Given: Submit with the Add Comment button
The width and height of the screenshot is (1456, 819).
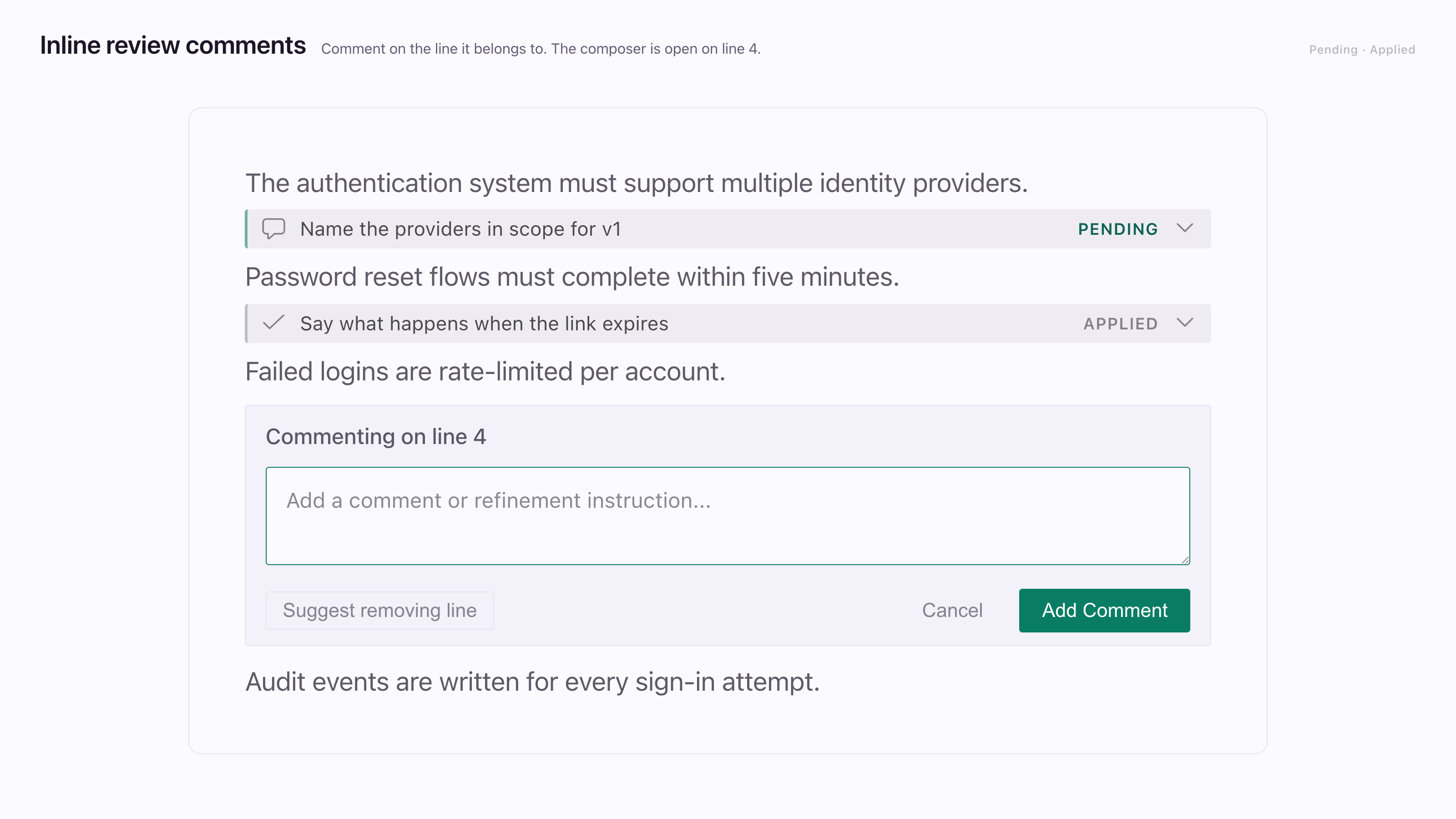Looking at the screenshot, I should [1104, 611].
